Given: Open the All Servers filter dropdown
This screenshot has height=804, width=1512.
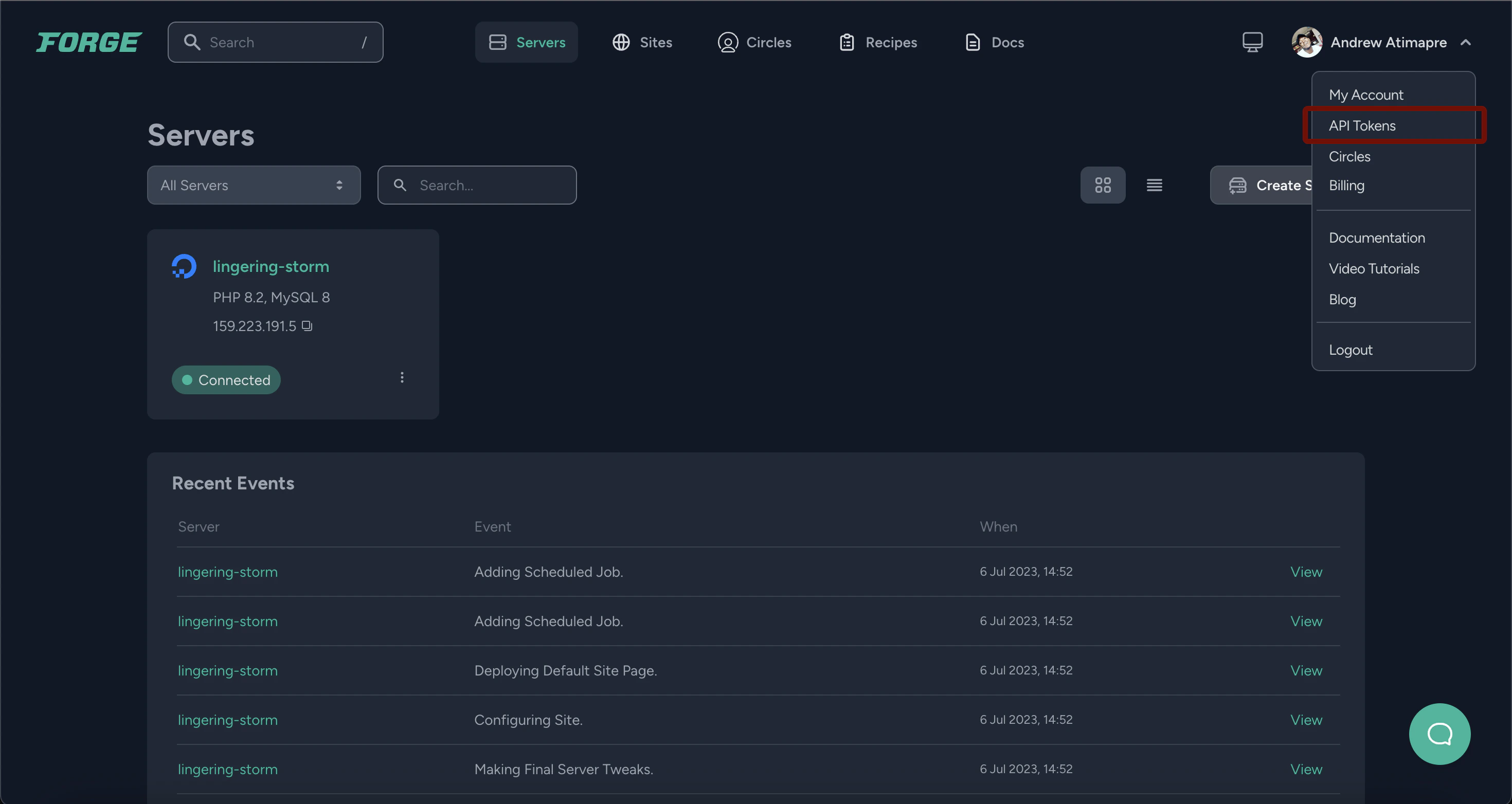Looking at the screenshot, I should tap(254, 185).
